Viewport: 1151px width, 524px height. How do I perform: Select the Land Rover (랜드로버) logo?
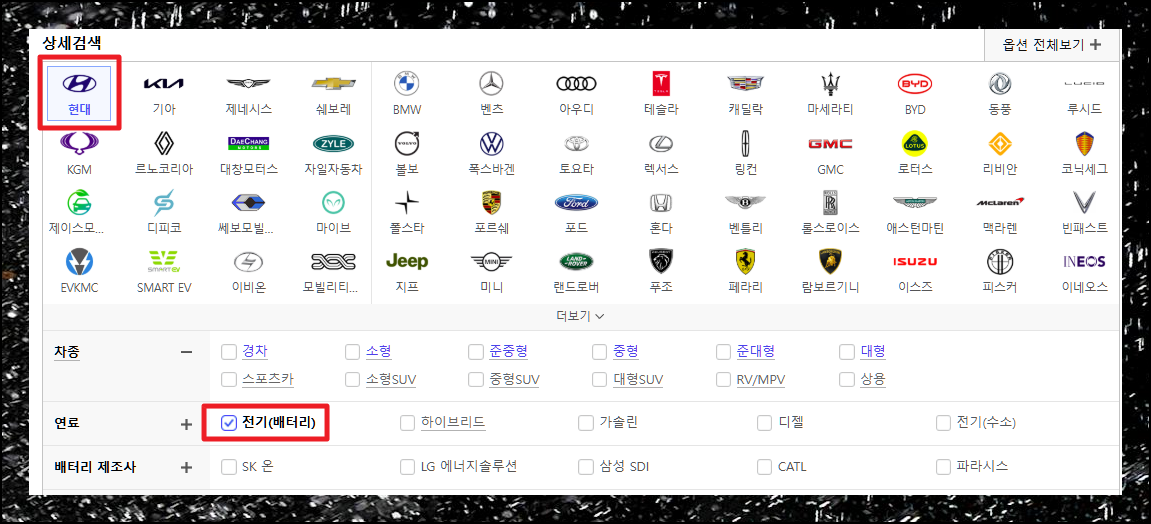[576, 261]
